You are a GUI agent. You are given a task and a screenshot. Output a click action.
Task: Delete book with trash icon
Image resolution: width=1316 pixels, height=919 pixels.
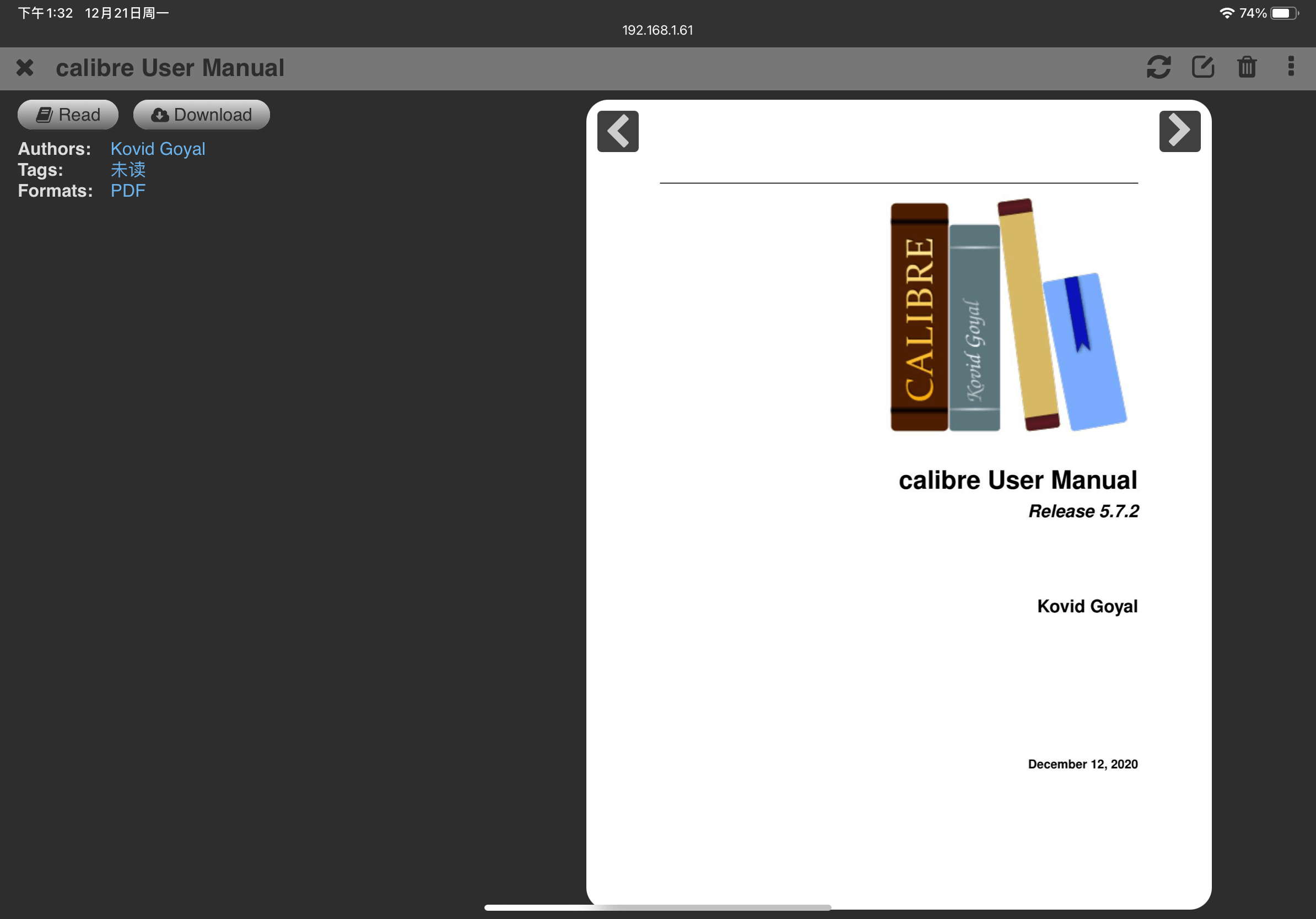coord(1247,67)
